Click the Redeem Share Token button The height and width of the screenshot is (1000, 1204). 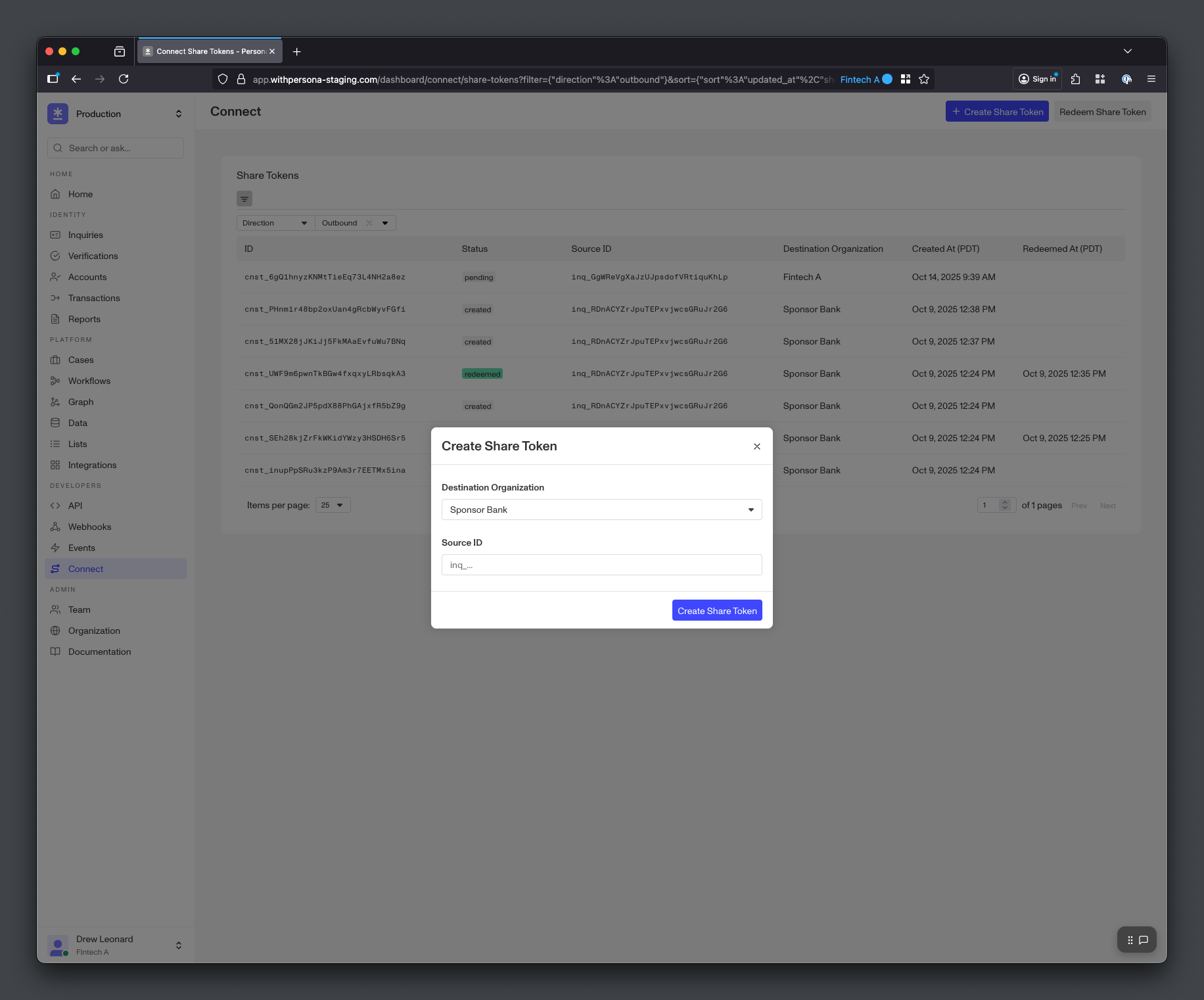click(1102, 111)
